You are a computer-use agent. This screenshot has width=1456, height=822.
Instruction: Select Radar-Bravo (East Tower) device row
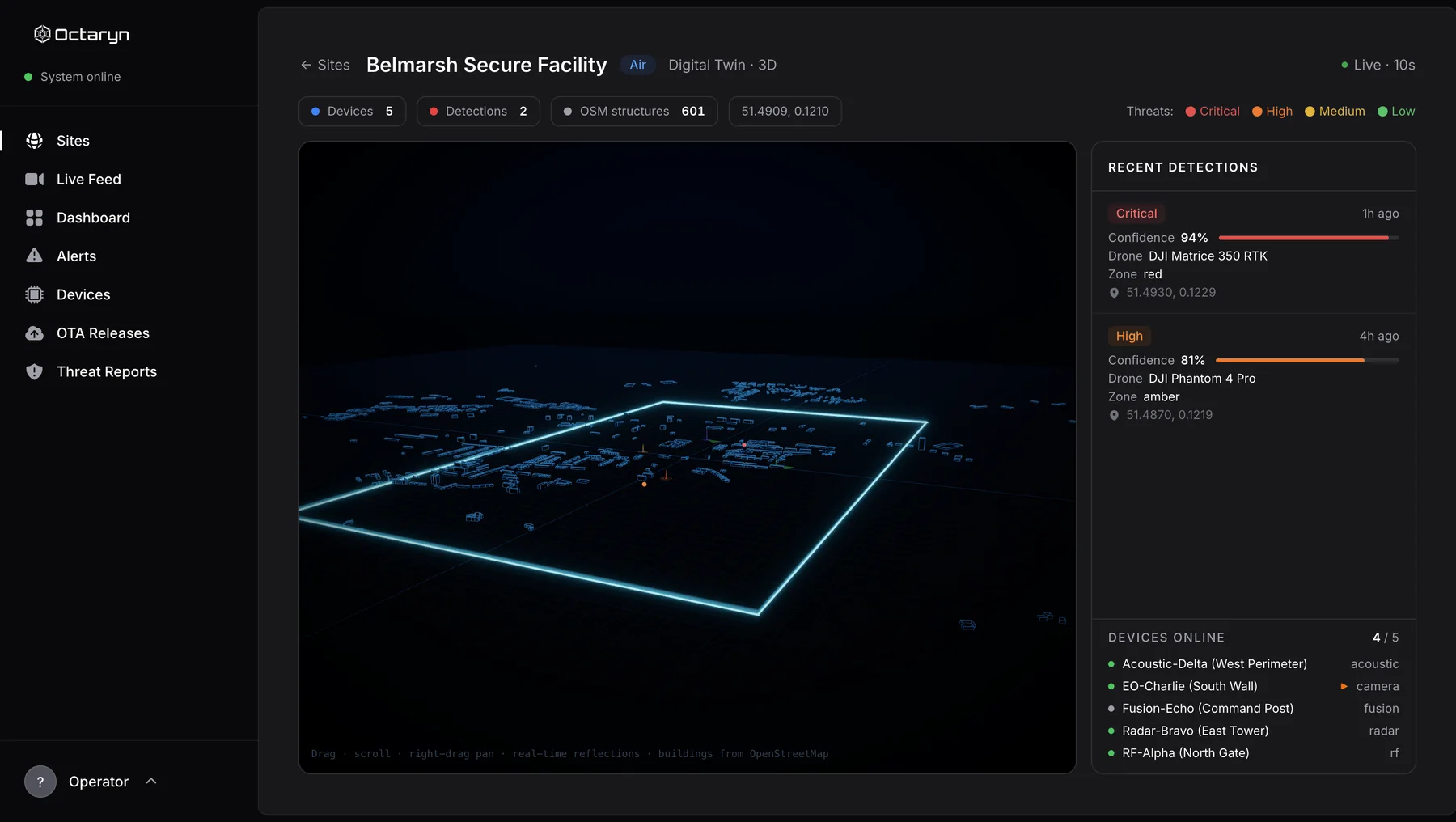[x=1253, y=731]
